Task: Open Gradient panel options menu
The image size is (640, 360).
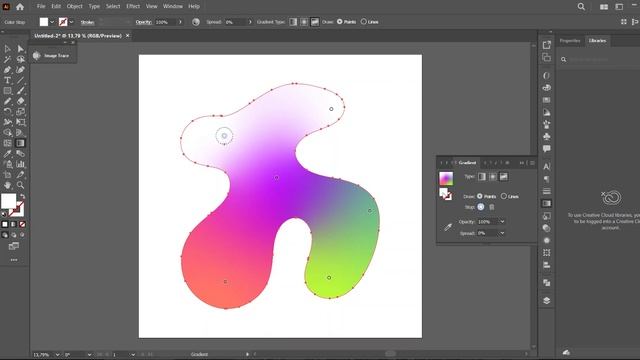Action: click(532, 163)
